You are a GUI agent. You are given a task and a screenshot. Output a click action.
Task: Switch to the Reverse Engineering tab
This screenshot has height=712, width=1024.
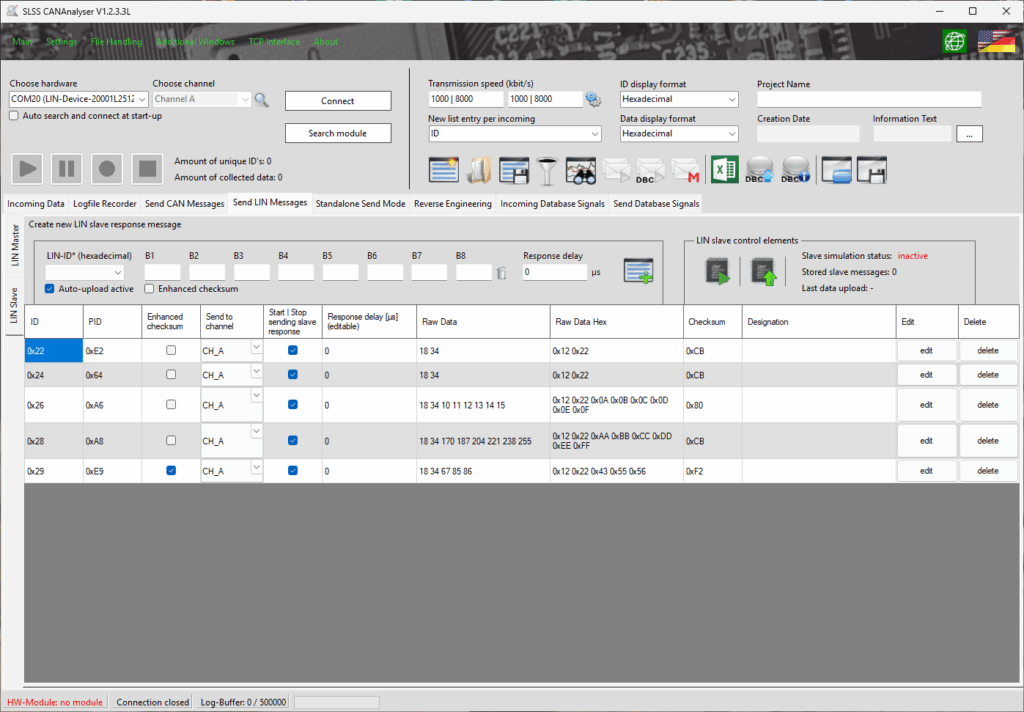[x=454, y=203]
